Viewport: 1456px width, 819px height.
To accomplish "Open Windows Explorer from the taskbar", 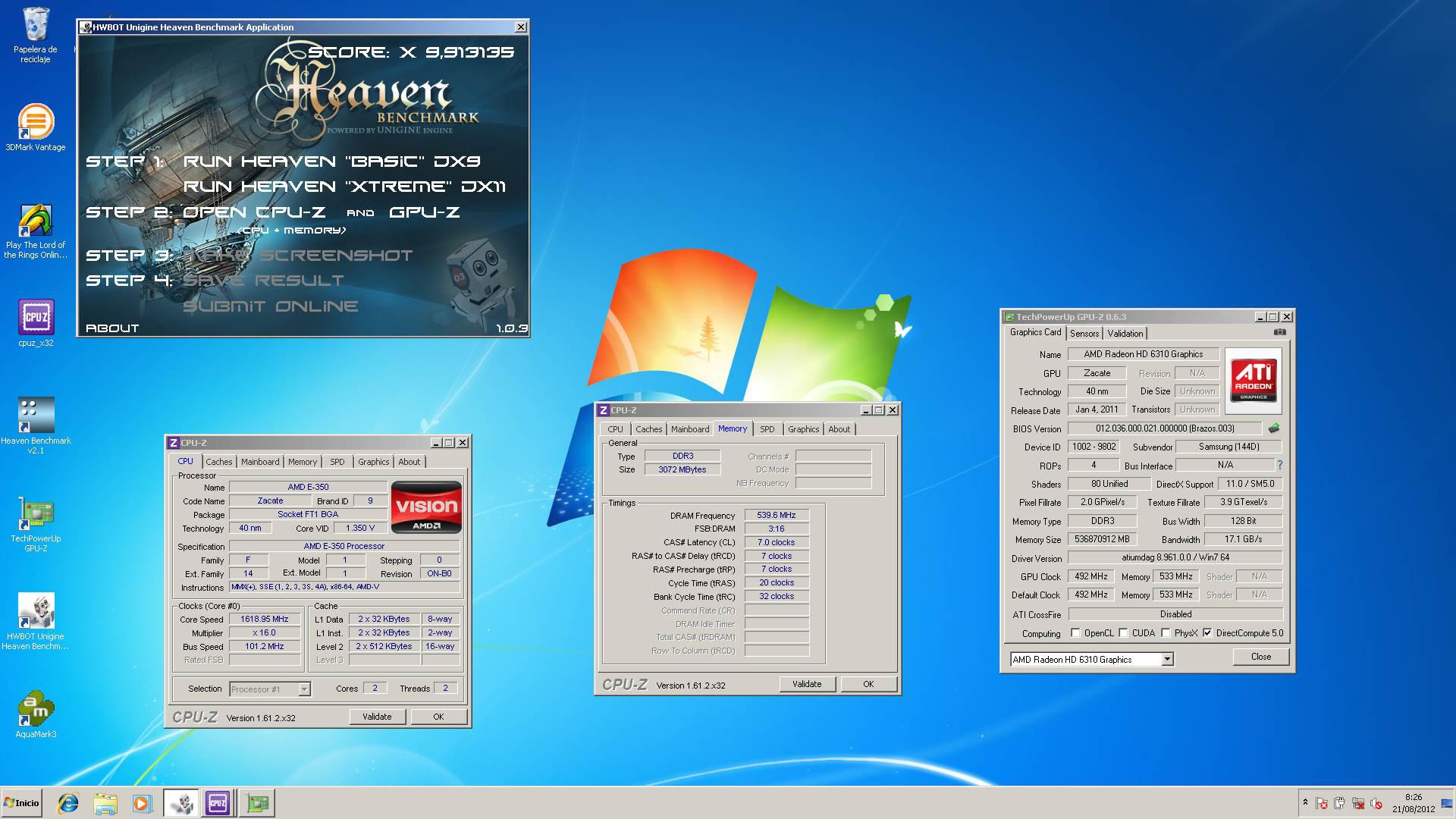I will [x=105, y=803].
